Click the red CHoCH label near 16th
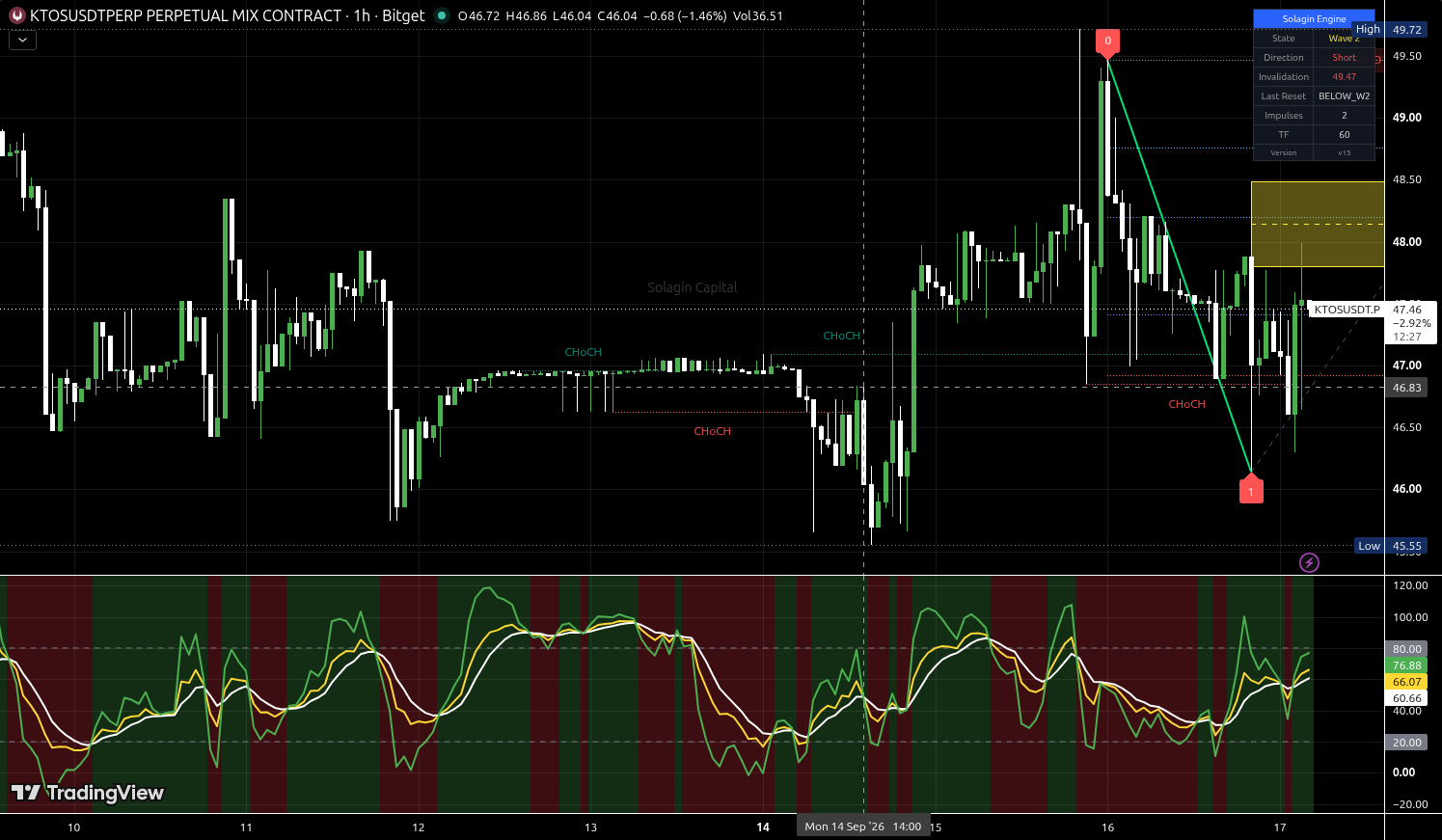Image resolution: width=1442 pixels, height=840 pixels. 1186,404
